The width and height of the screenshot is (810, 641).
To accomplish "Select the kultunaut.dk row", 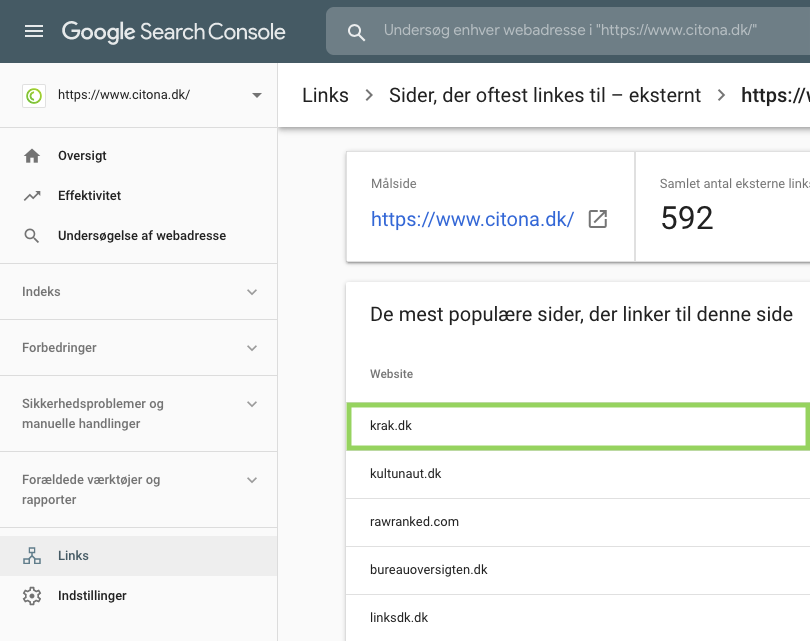I will (x=578, y=474).
